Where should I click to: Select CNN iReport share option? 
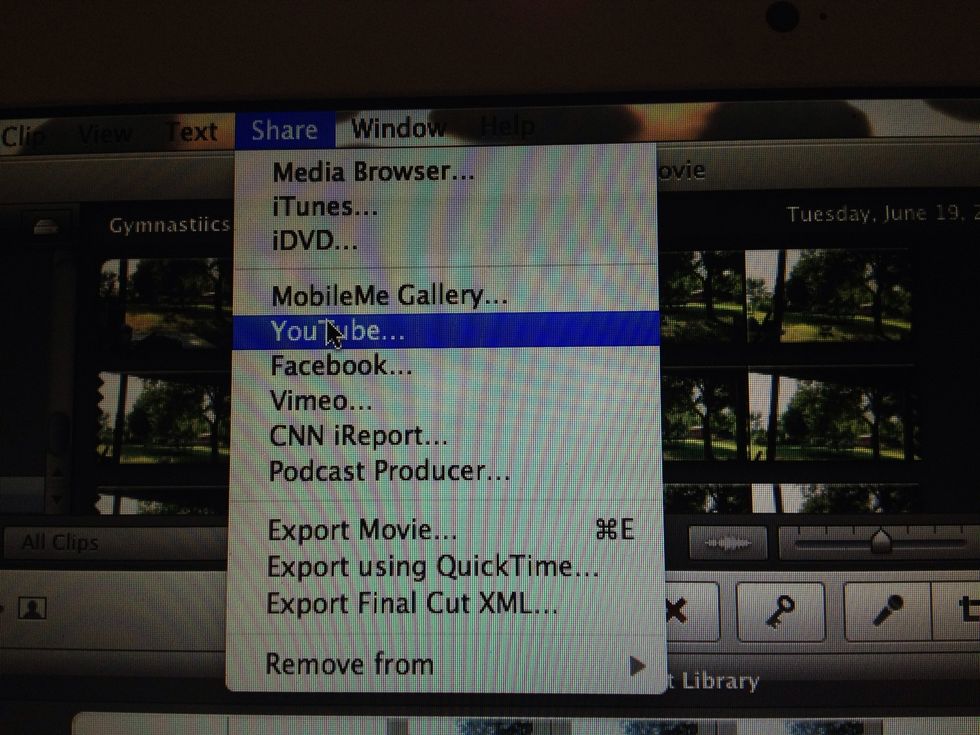point(445,436)
